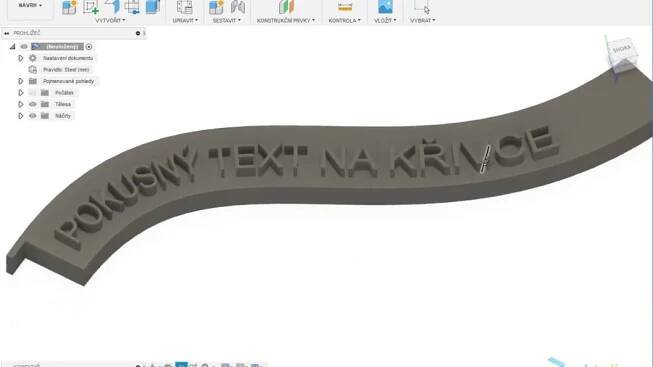The image size is (653, 367).
Task: Select Pravidlo: Steel (mm) tree item
Action: (x=66, y=70)
